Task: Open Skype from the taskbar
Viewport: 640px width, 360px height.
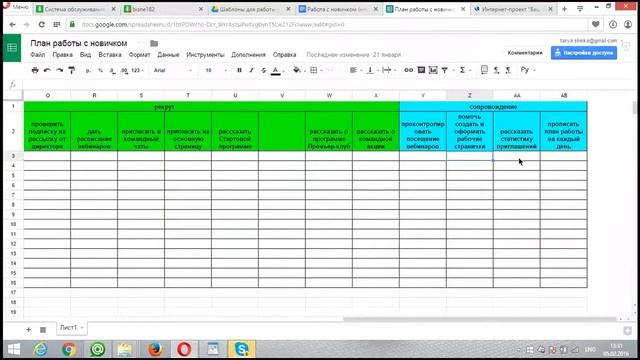Action: click(242, 349)
